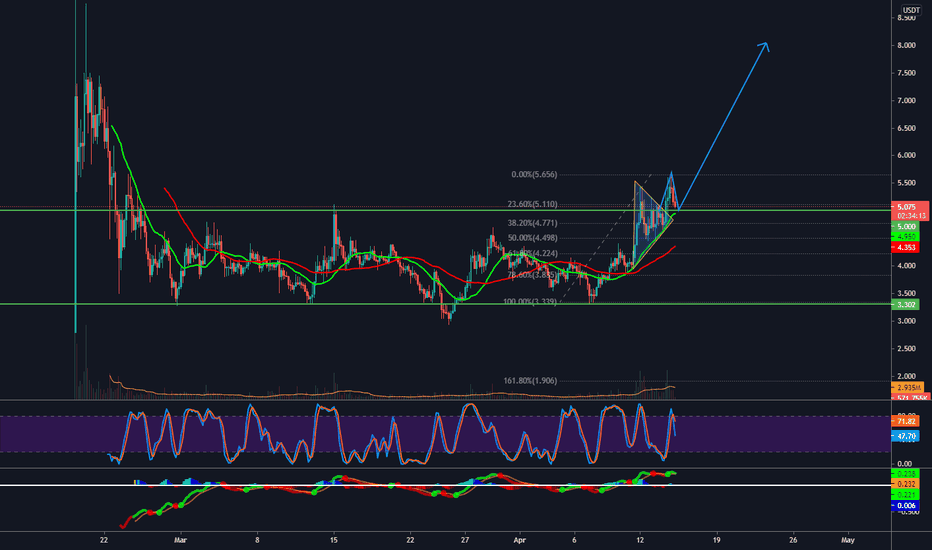This screenshot has width=932, height=550.
Task: Click the 26 date label on time axis
Action: tap(793, 540)
